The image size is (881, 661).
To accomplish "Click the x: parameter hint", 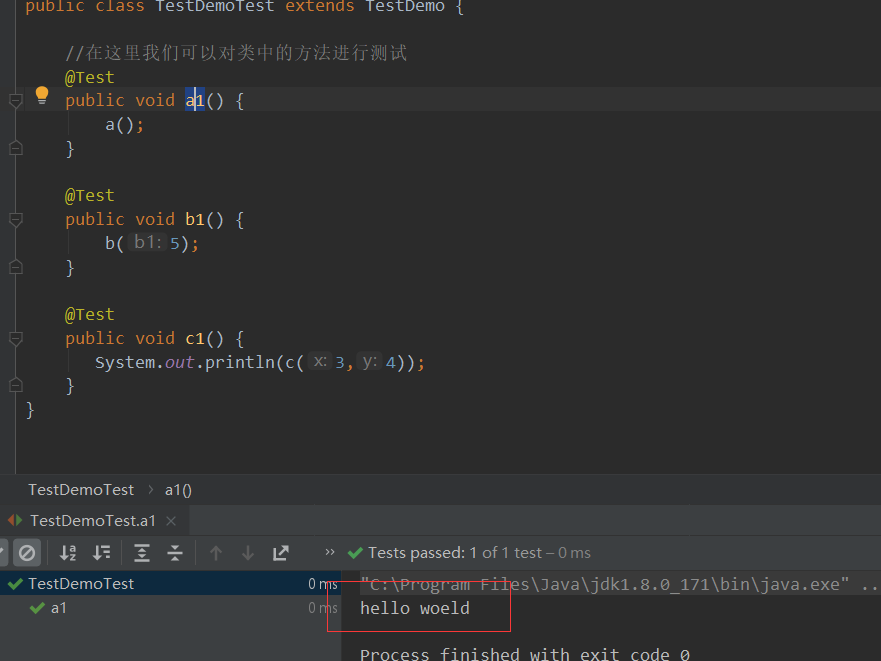I will click(x=320, y=361).
